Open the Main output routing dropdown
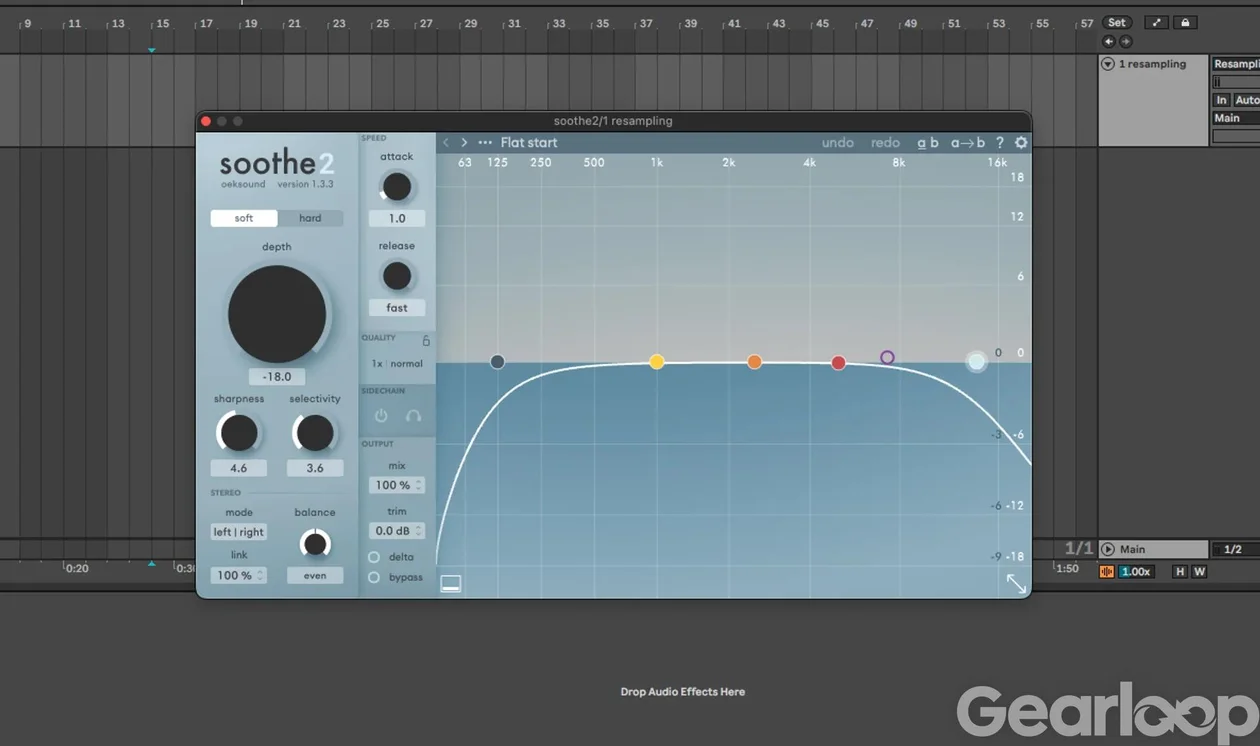The image size is (1260, 746). (1236, 118)
